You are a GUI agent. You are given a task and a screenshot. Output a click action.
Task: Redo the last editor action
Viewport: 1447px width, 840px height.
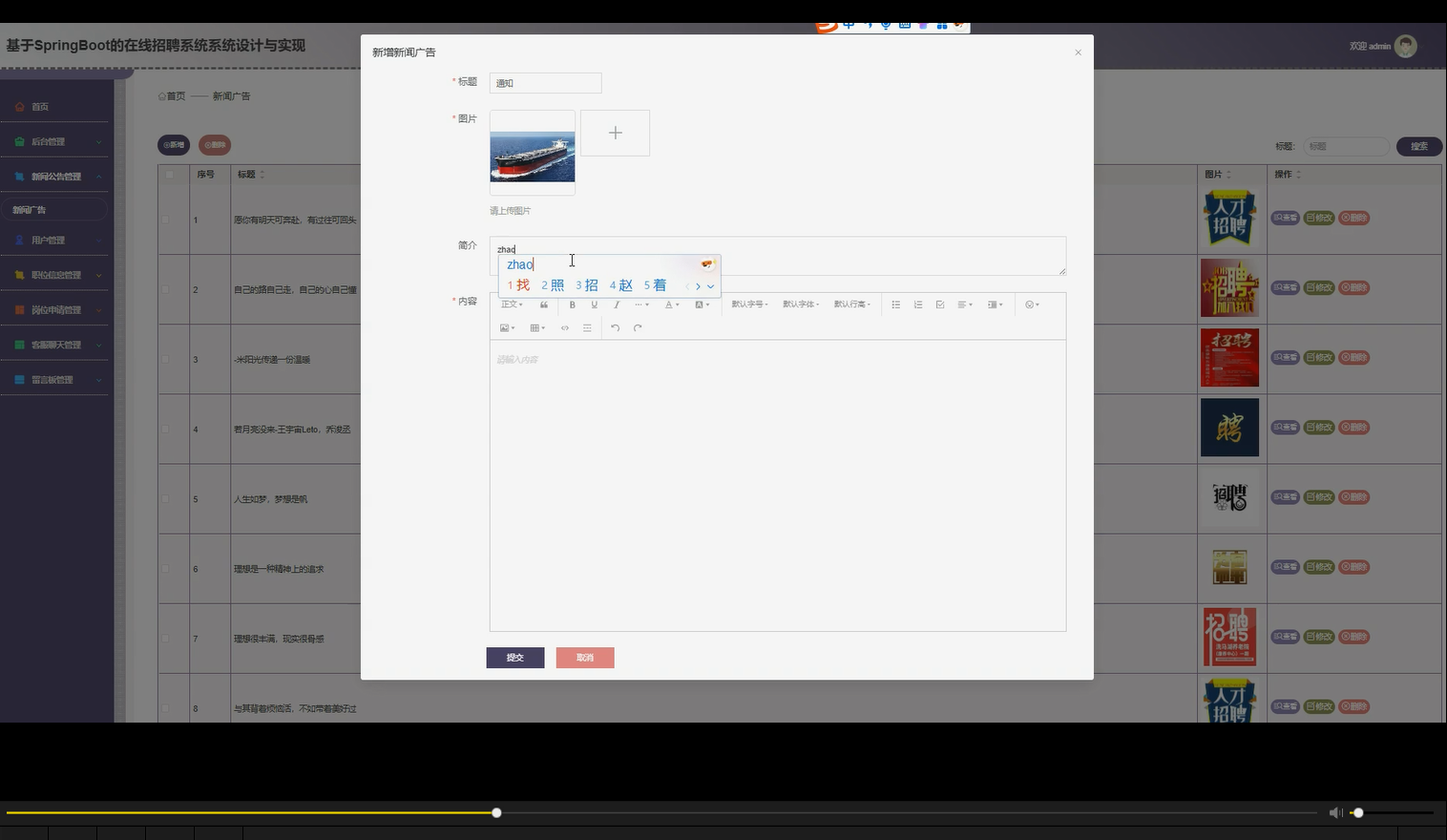[x=638, y=327]
